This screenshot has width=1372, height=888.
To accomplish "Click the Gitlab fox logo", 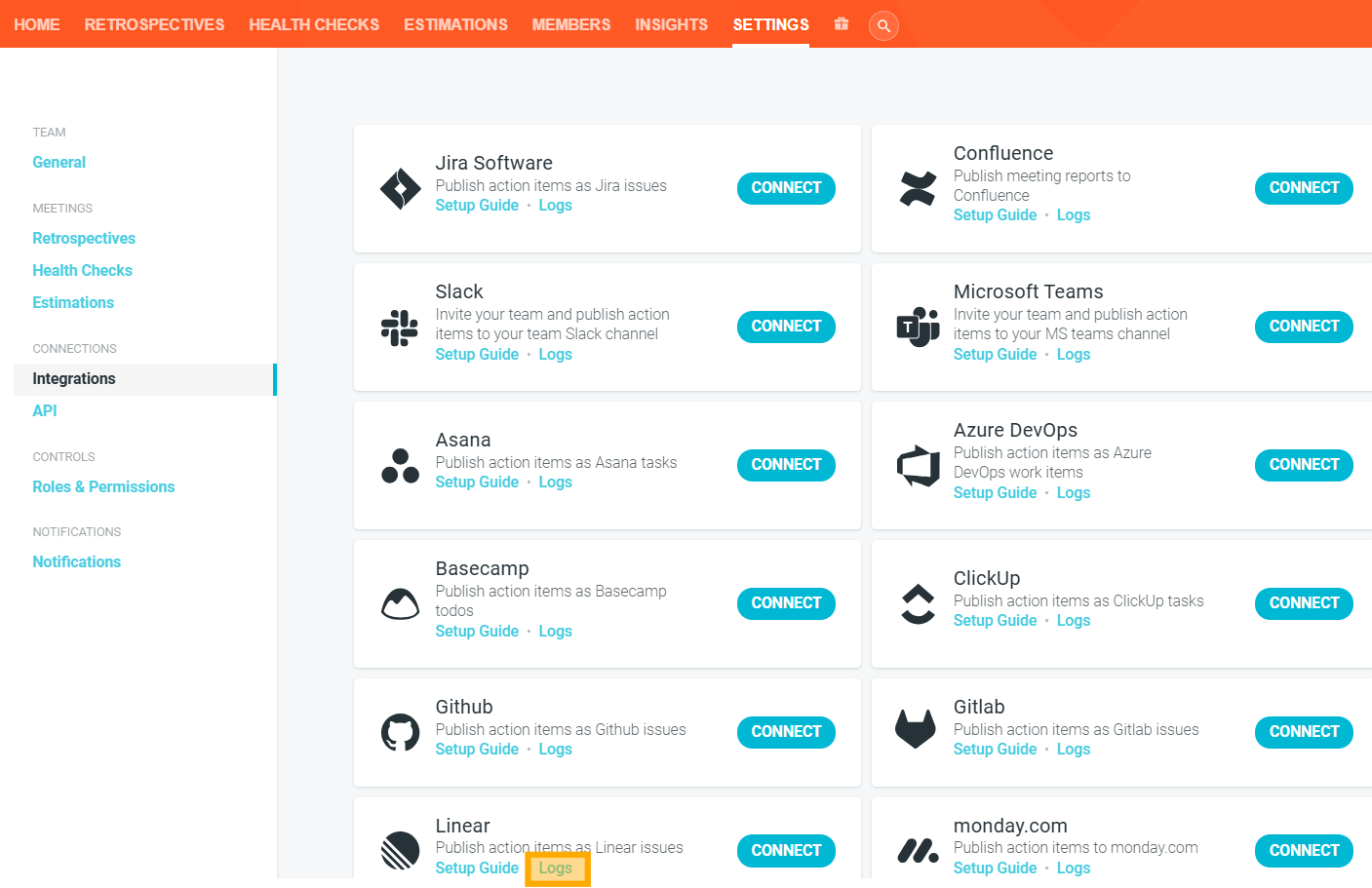I will (916, 730).
